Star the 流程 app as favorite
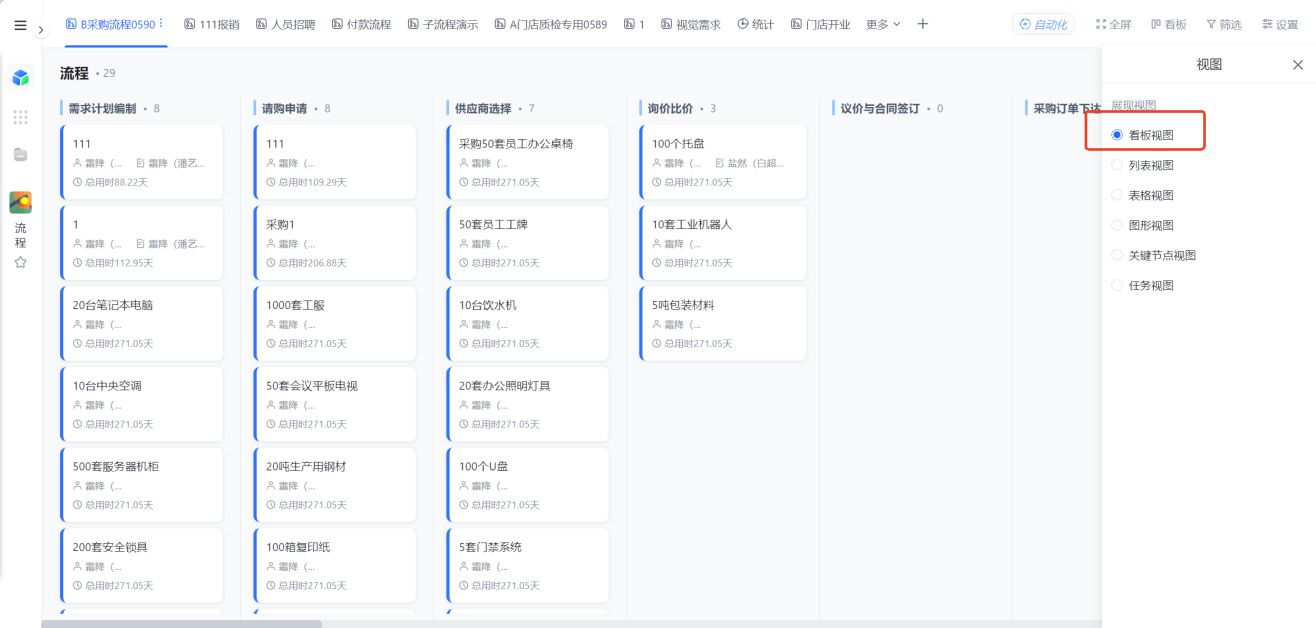The width and height of the screenshot is (1316, 628). pyautogui.click(x=20, y=262)
